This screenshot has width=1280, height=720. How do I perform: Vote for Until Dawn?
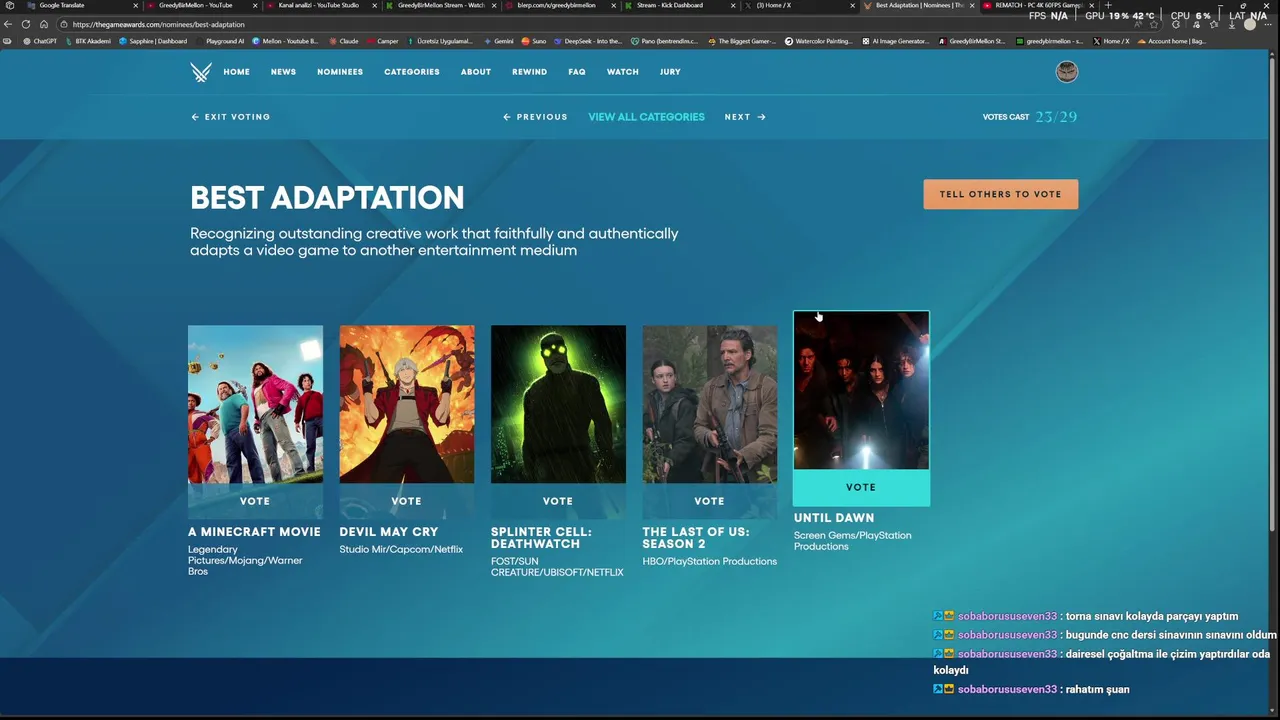click(x=861, y=487)
